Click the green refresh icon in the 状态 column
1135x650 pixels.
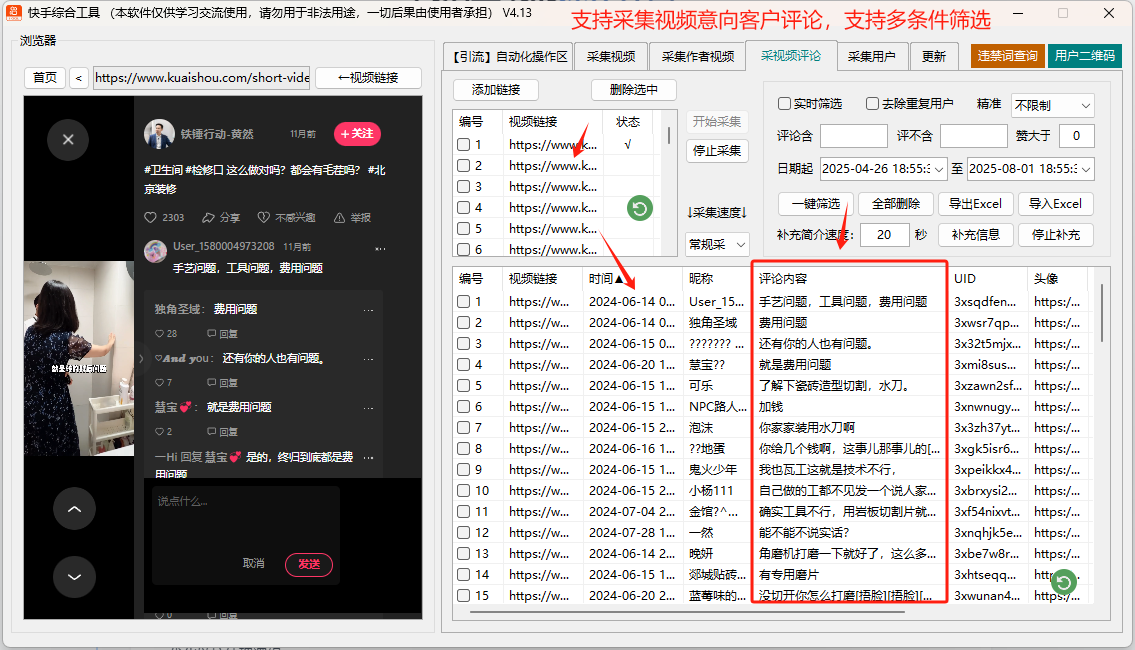[x=639, y=208]
